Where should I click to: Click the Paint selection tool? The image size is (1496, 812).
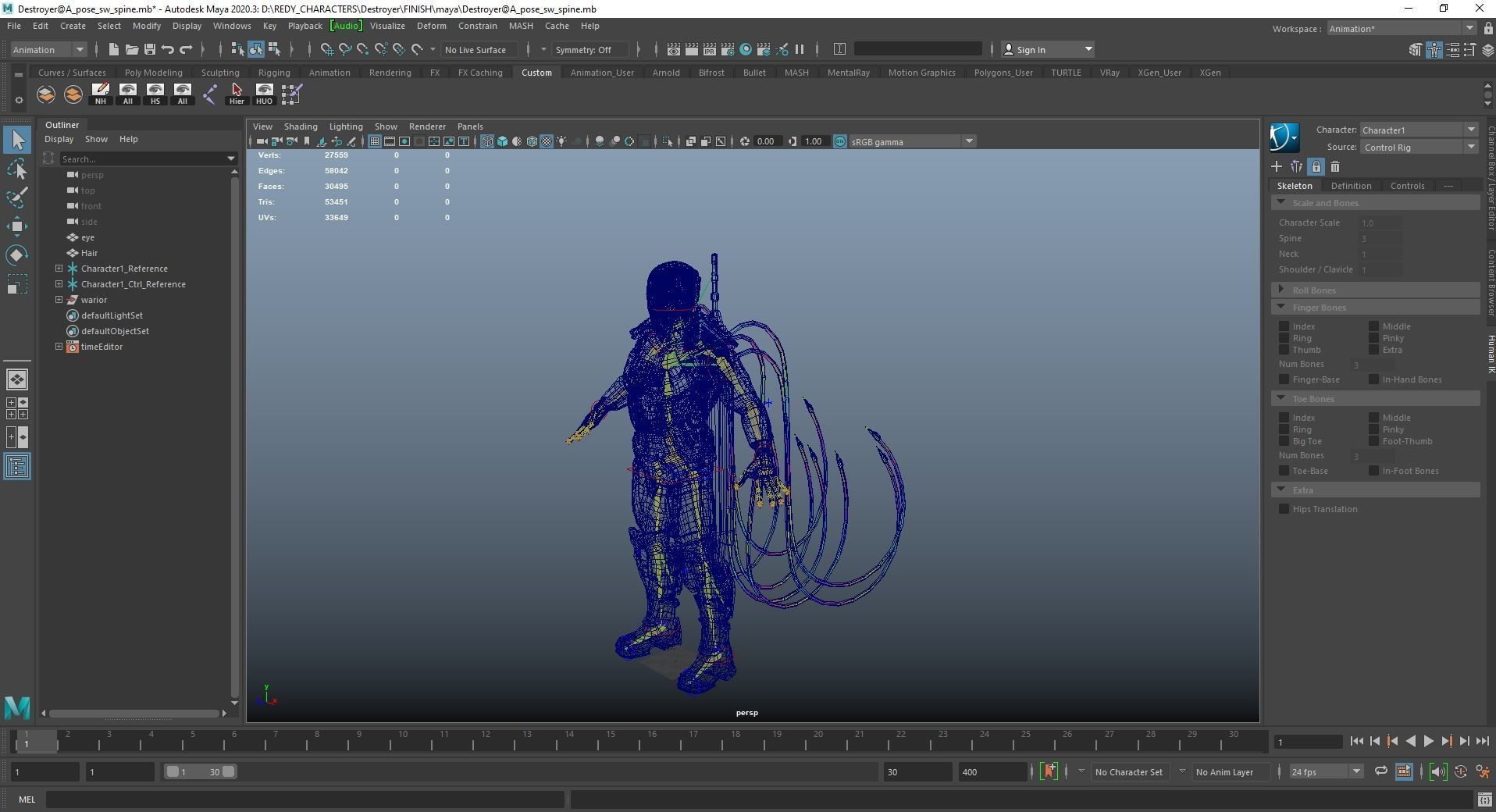pyautogui.click(x=16, y=197)
